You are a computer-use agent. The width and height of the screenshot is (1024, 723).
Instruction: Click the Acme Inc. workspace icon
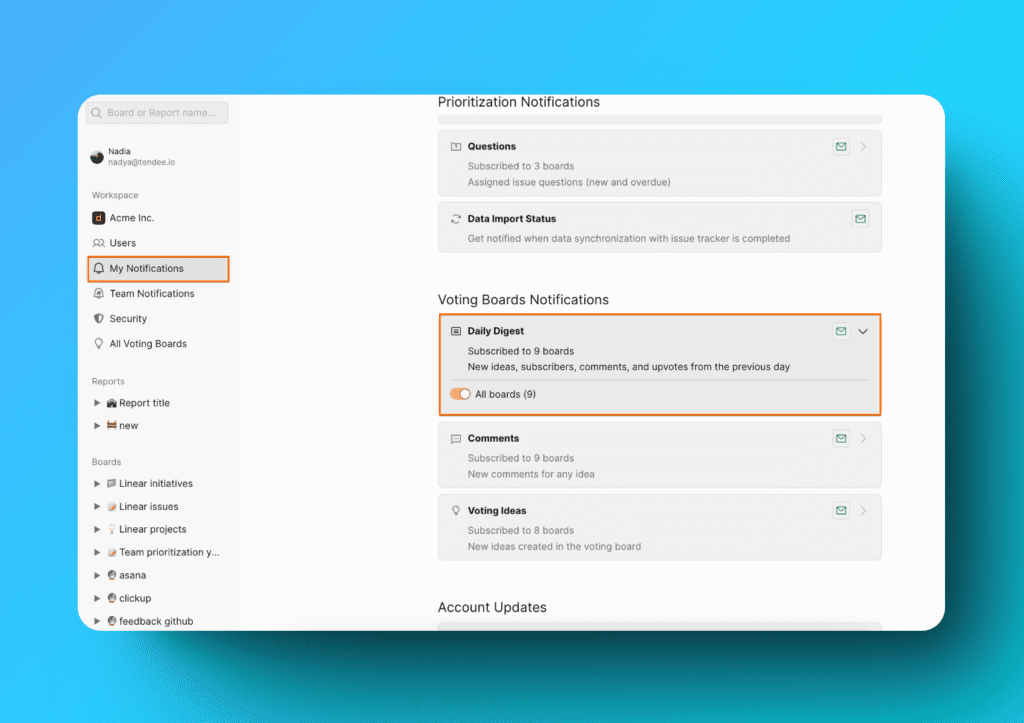coord(97,217)
